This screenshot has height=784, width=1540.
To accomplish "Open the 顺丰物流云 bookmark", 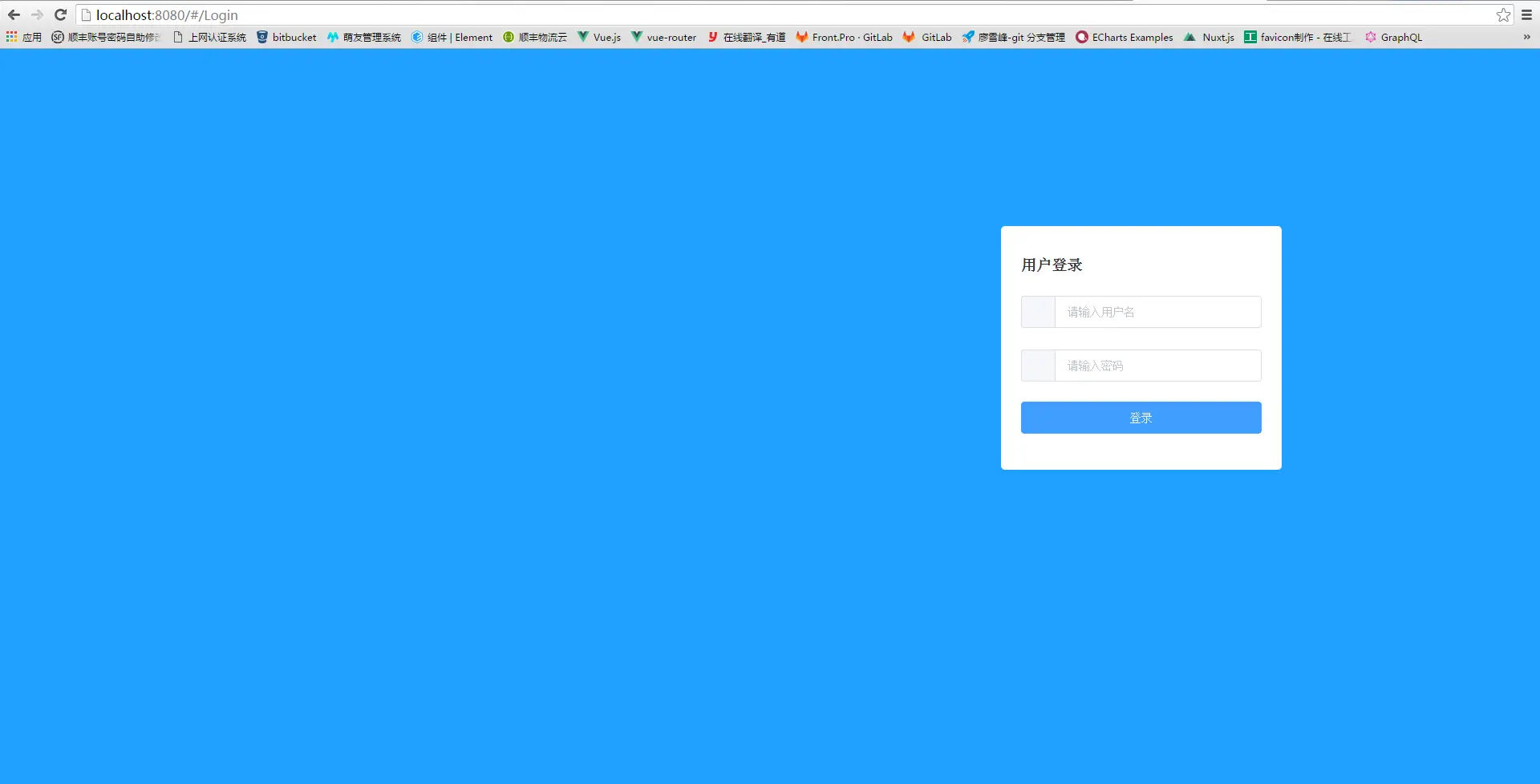I will 535,37.
